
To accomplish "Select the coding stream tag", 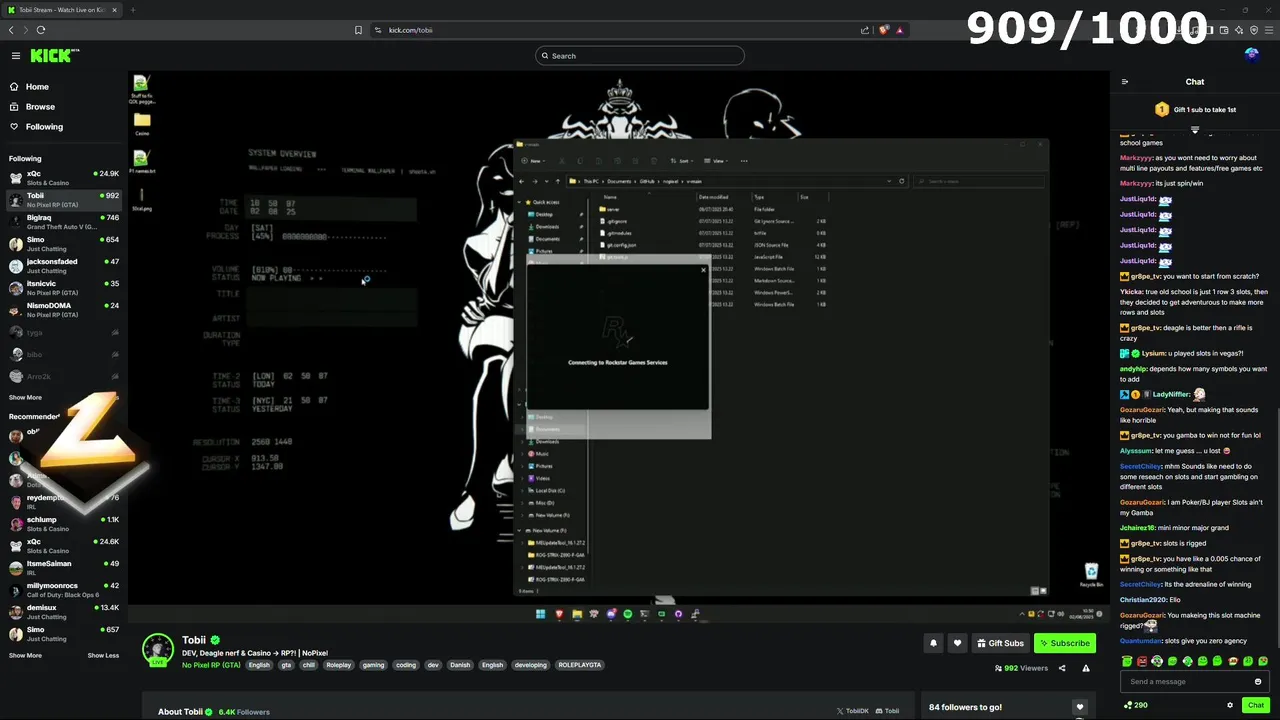I will [x=406, y=665].
